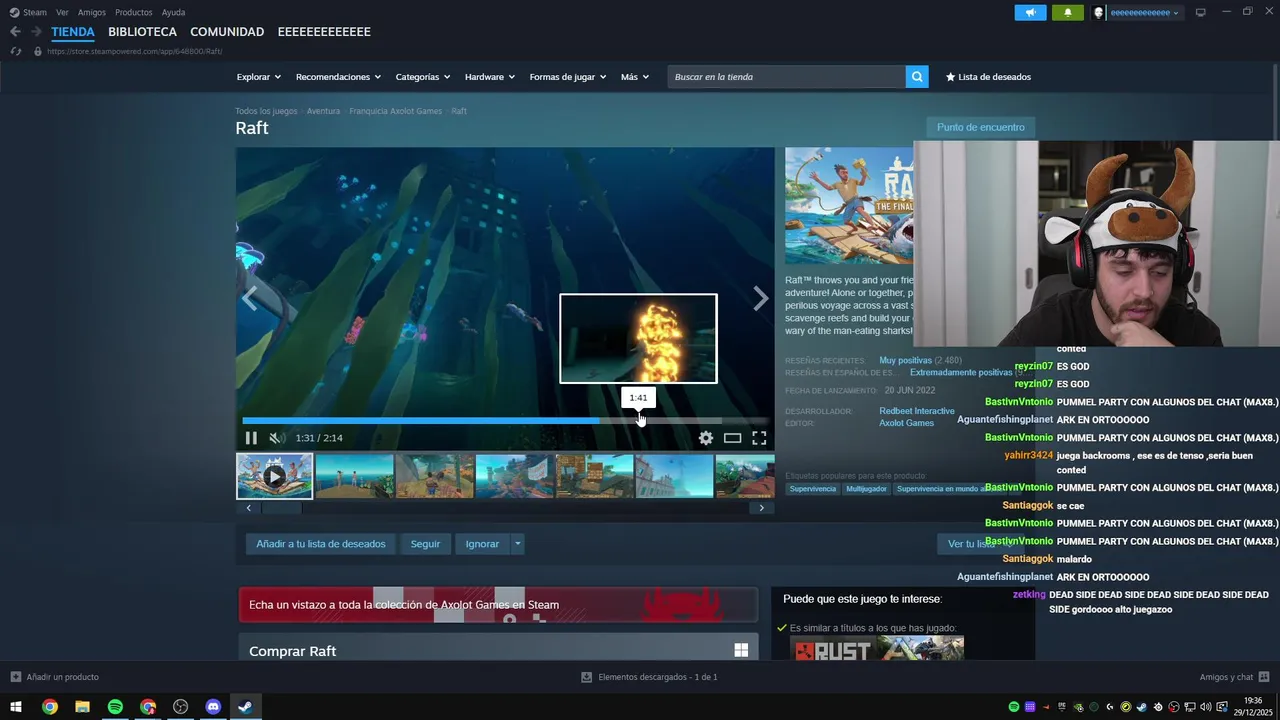
Task: Open File Explorer from the taskbar
Action: pyautogui.click(x=82, y=707)
